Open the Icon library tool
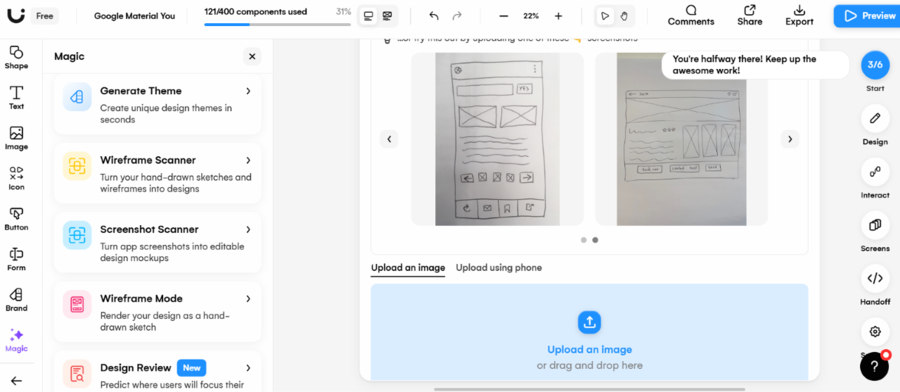Viewport: 900px width, 392px height. [16, 178]
